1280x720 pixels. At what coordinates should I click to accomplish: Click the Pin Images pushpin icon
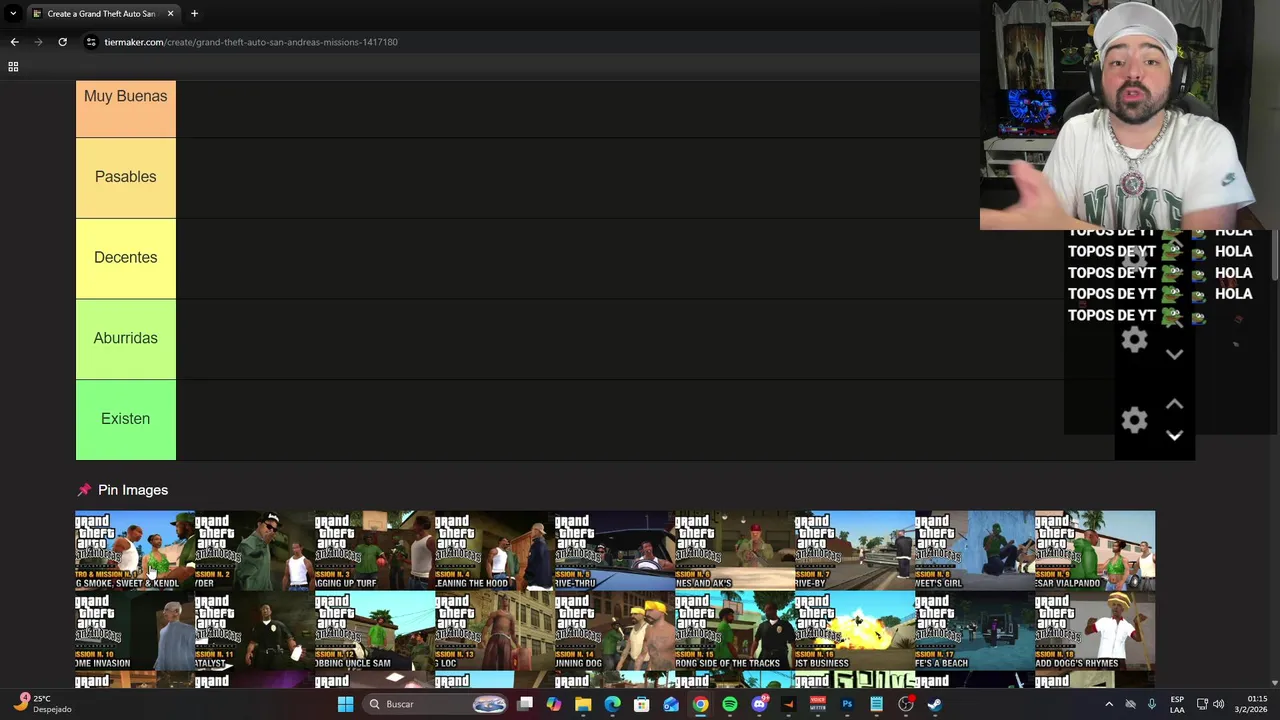point(84,490)
